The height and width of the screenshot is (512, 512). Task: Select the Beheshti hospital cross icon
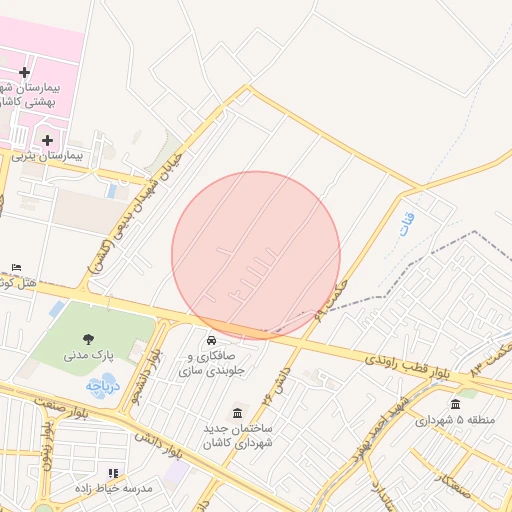click(x=24, y=72)
